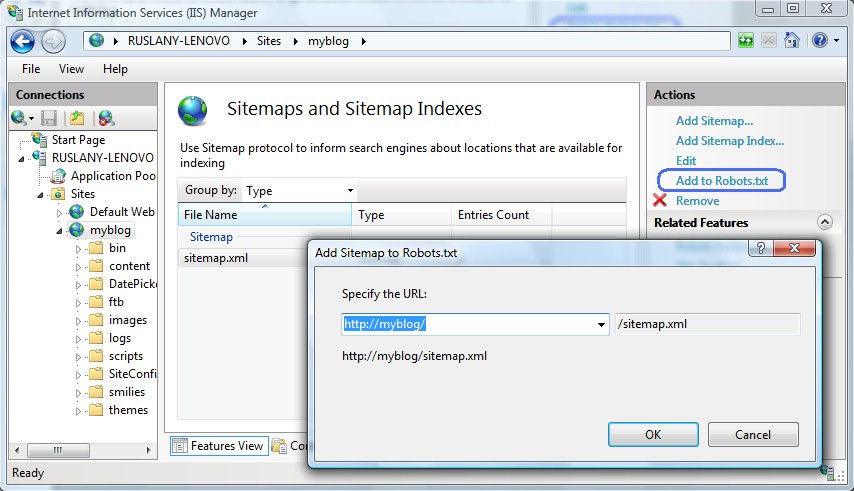Select the sitemap.xml row
Image resolution: width=854 pixels, height=491 pixels.
tap(243, 258)
